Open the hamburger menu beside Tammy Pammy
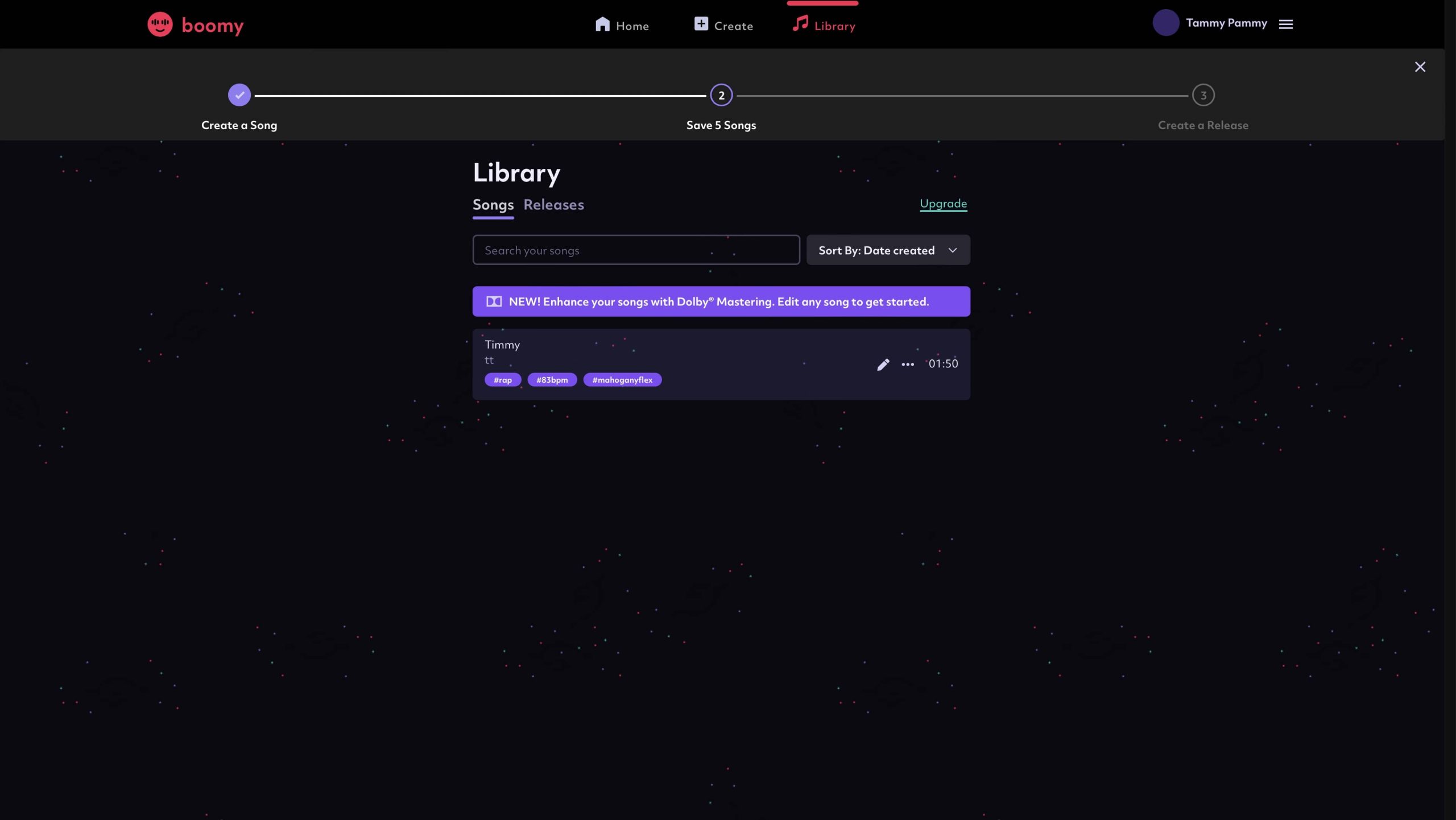This screenshot has width=1456, height=820. [1286, 24]
